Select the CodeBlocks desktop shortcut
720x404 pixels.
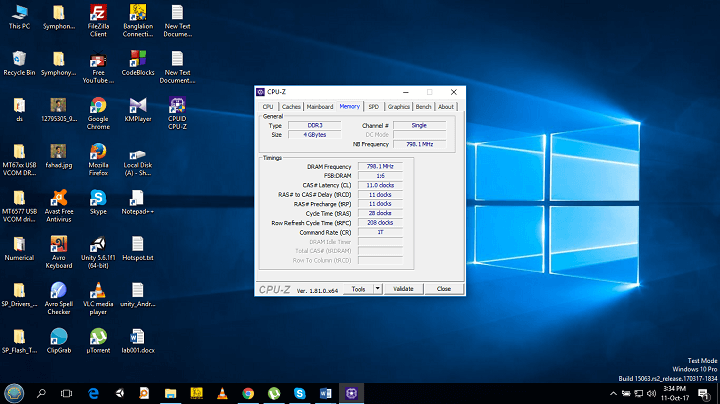[137, 58]
